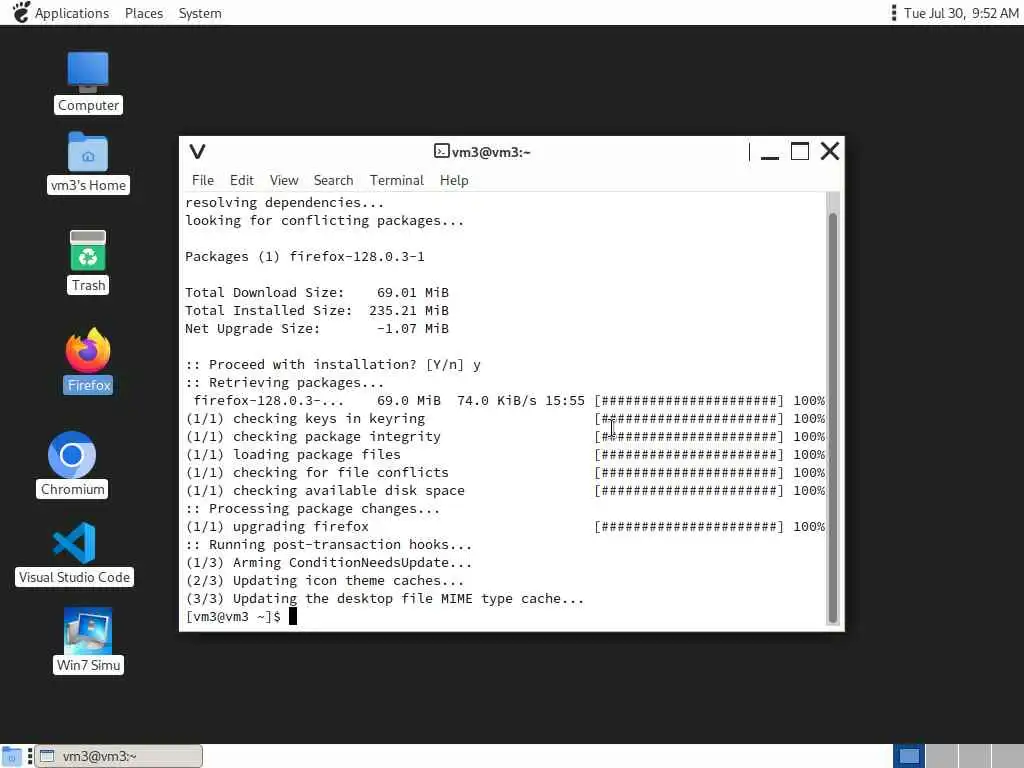The height and width of the screenshot is (768, 1024).
Task: Click the 'Updating icon theme caches...' line
Action: pos(325,581)
